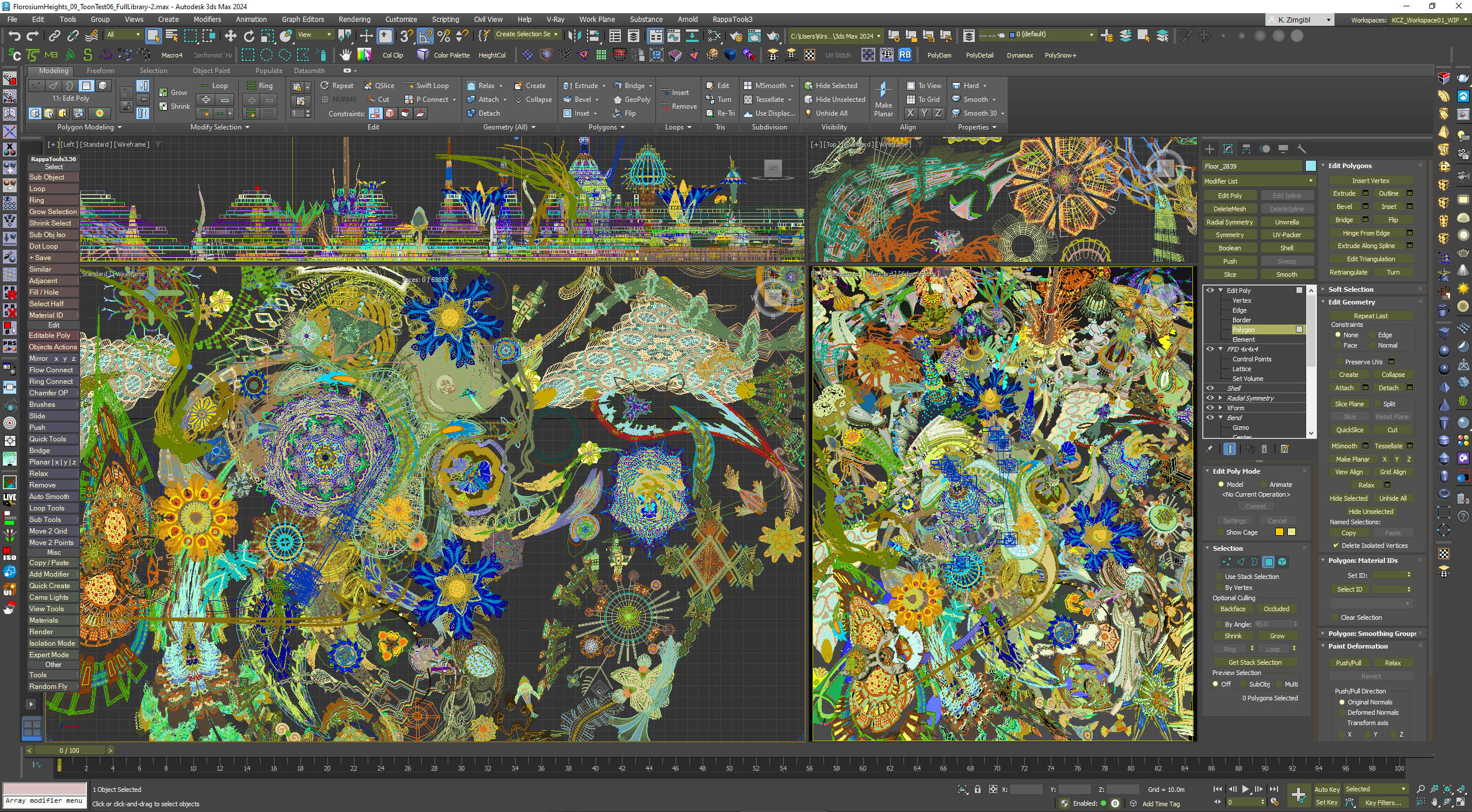The image size is (1472, 812).
Task: Click the Link selection chain icon
Action: click(54, 36)
